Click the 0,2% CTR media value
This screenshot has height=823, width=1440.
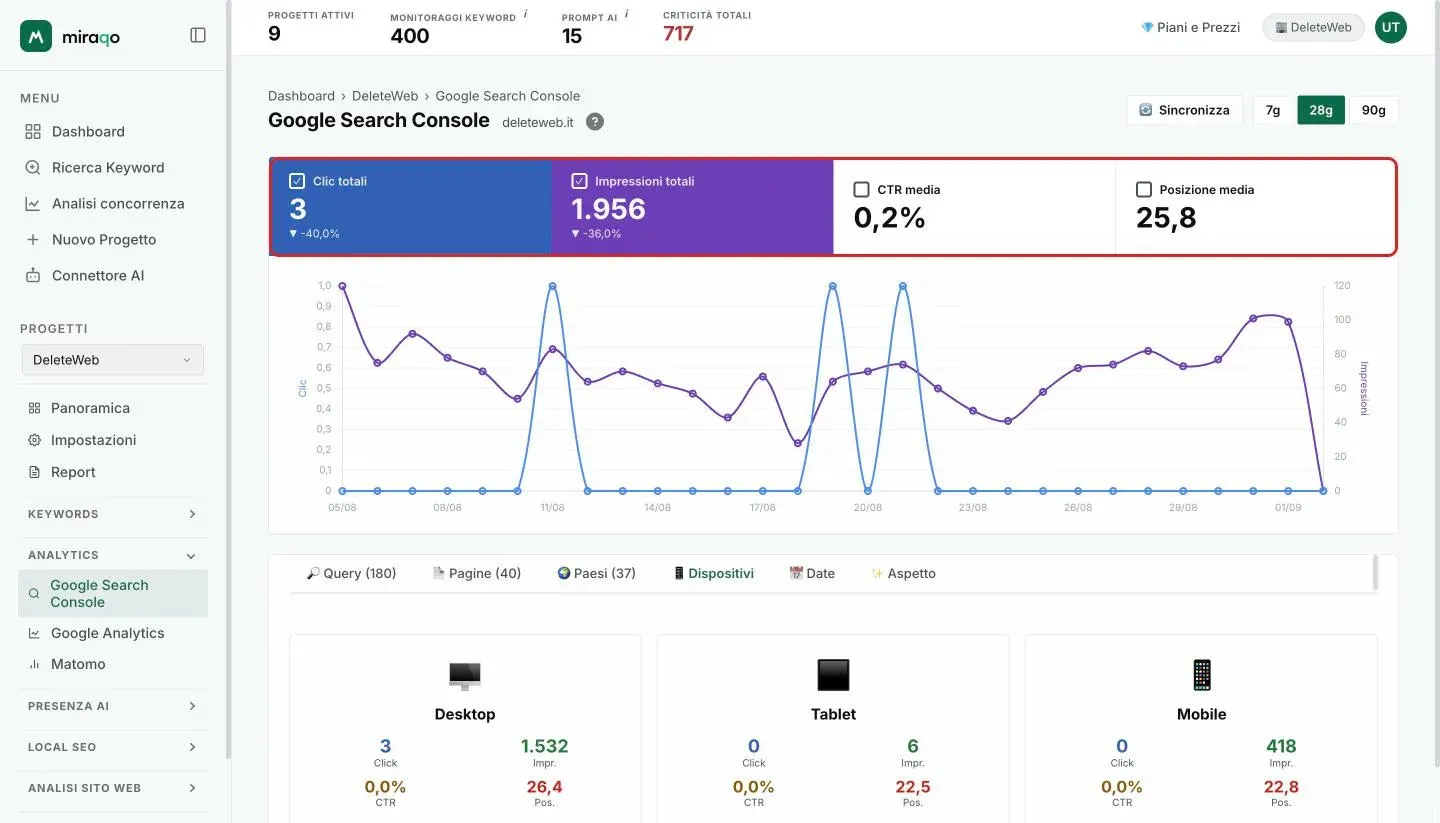pos(889,217)
